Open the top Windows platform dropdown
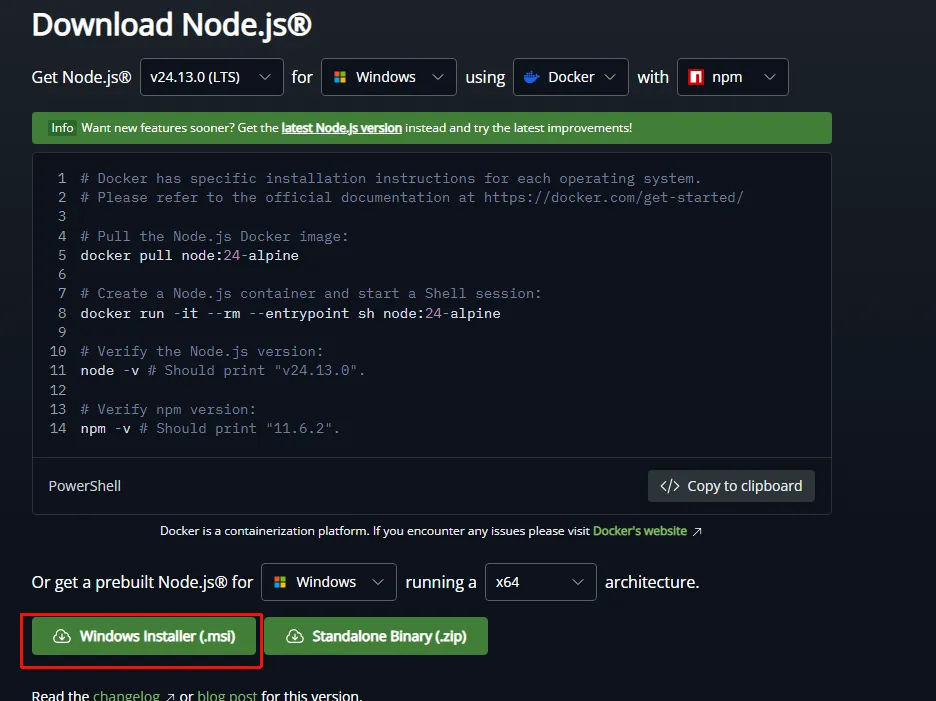936x701 pixels. pos(389,77)
